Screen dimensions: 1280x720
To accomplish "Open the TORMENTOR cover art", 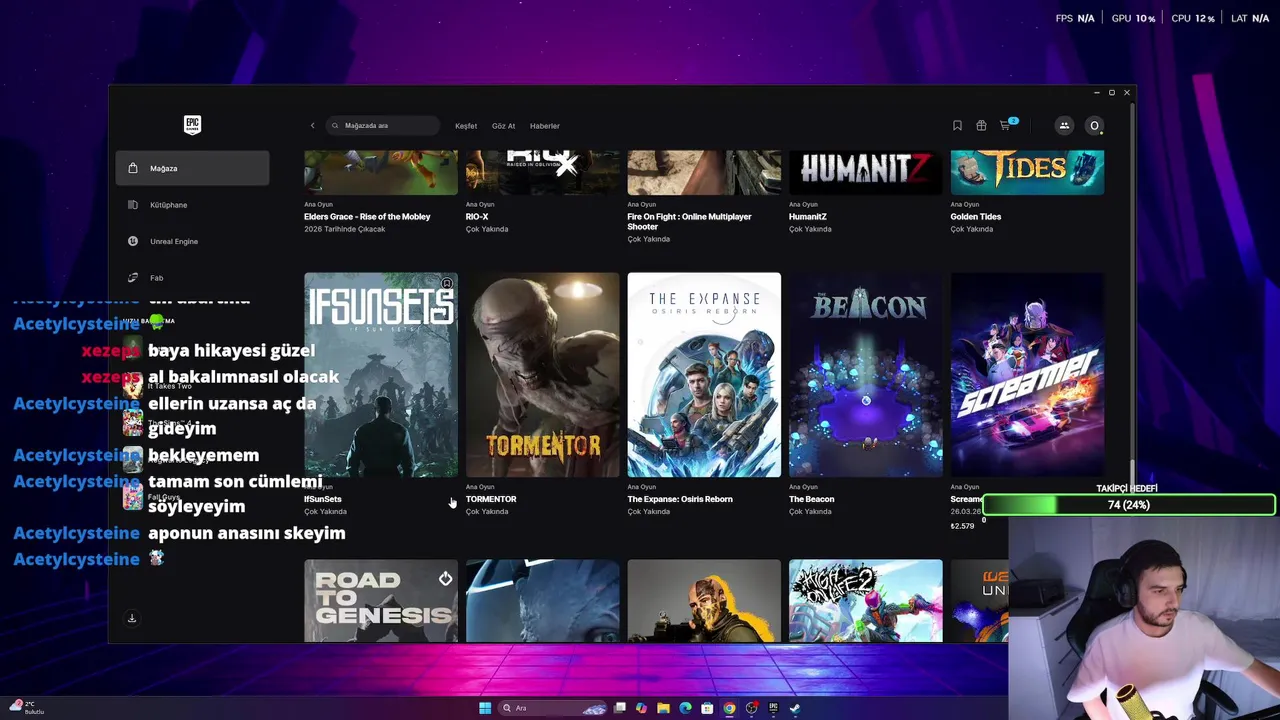I will [x=542, y=375].
